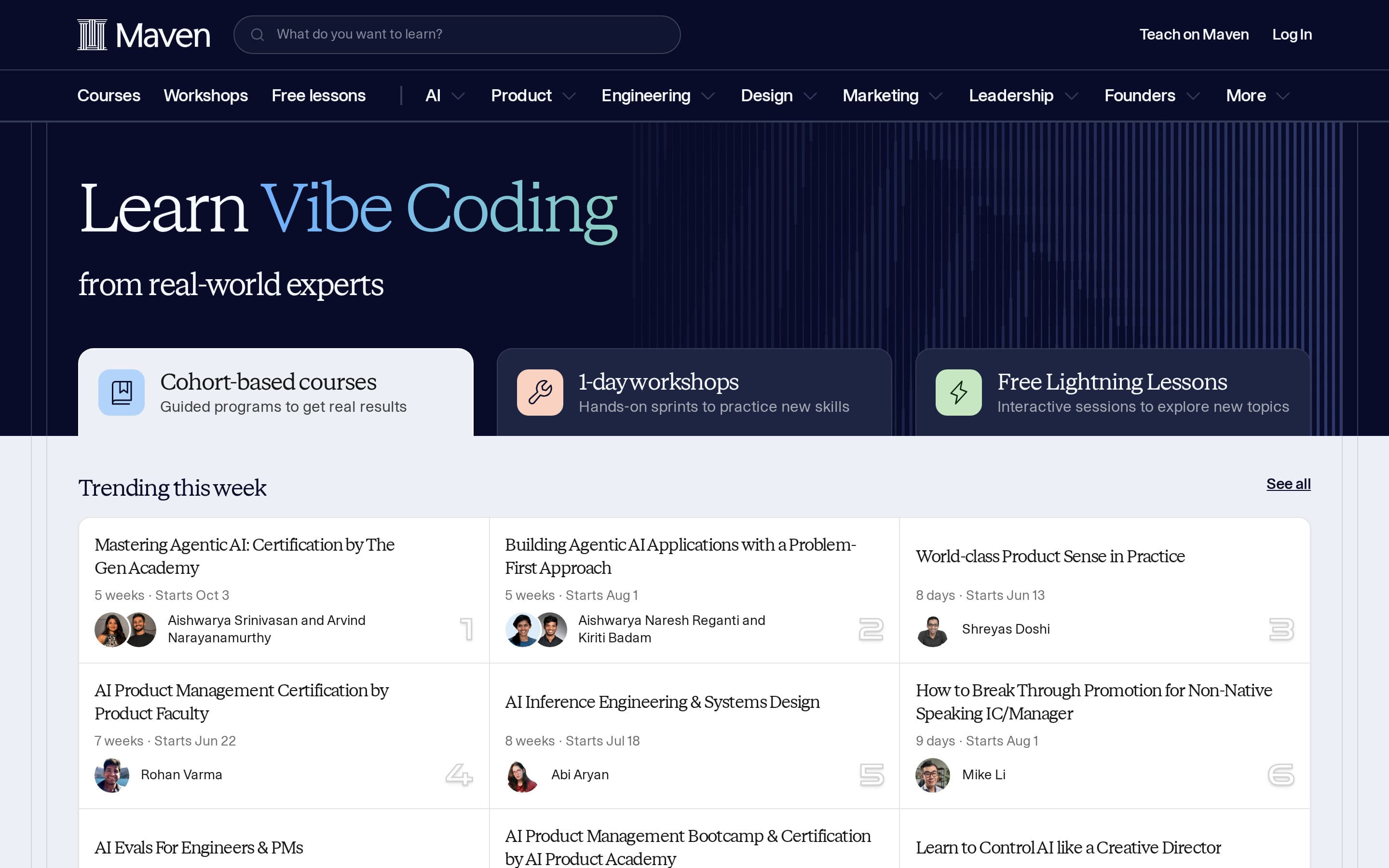Click instructor name Shreyas Doshi

(1006, 629)
